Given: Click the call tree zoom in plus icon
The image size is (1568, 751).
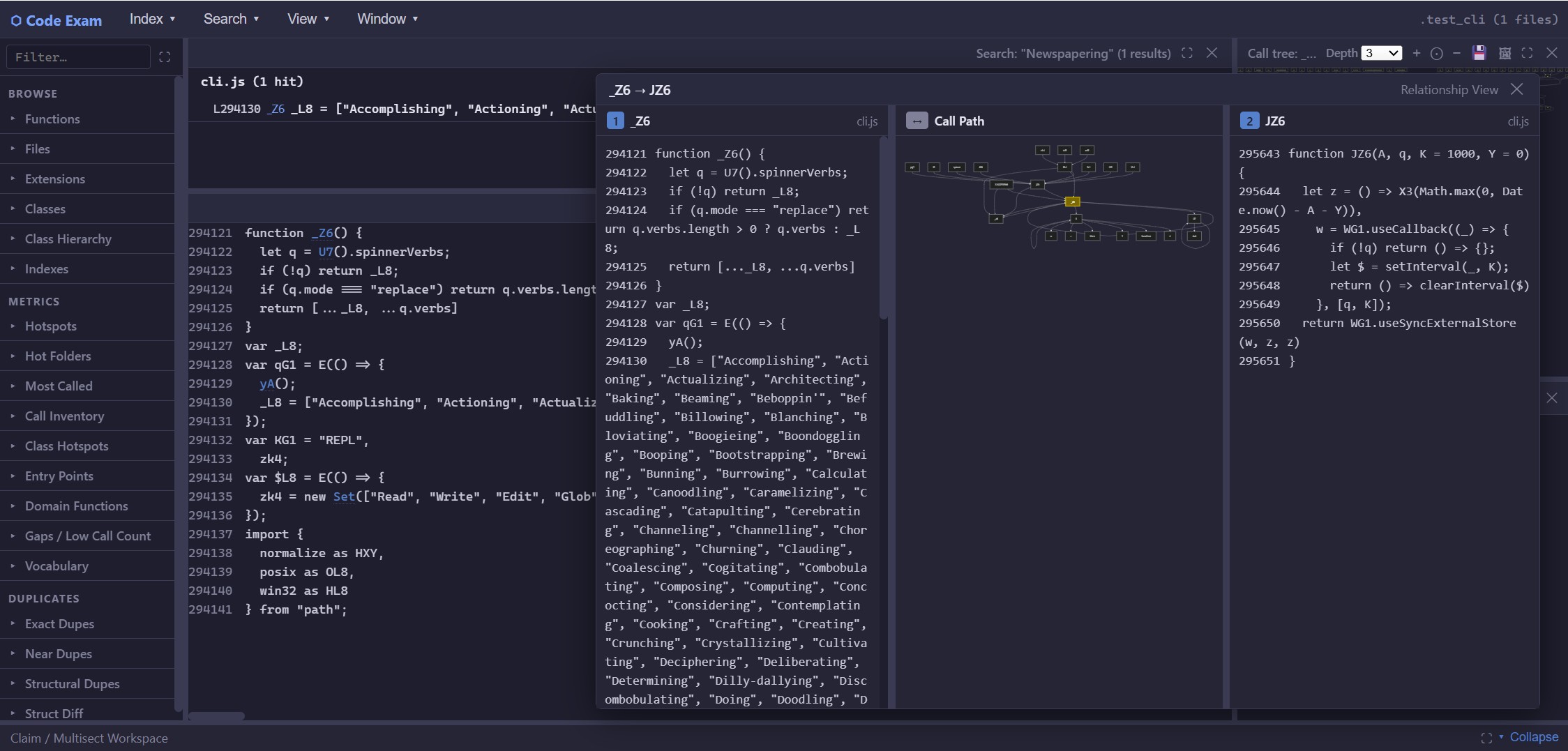Looking at the screenshot, I should pos(1416,53).
